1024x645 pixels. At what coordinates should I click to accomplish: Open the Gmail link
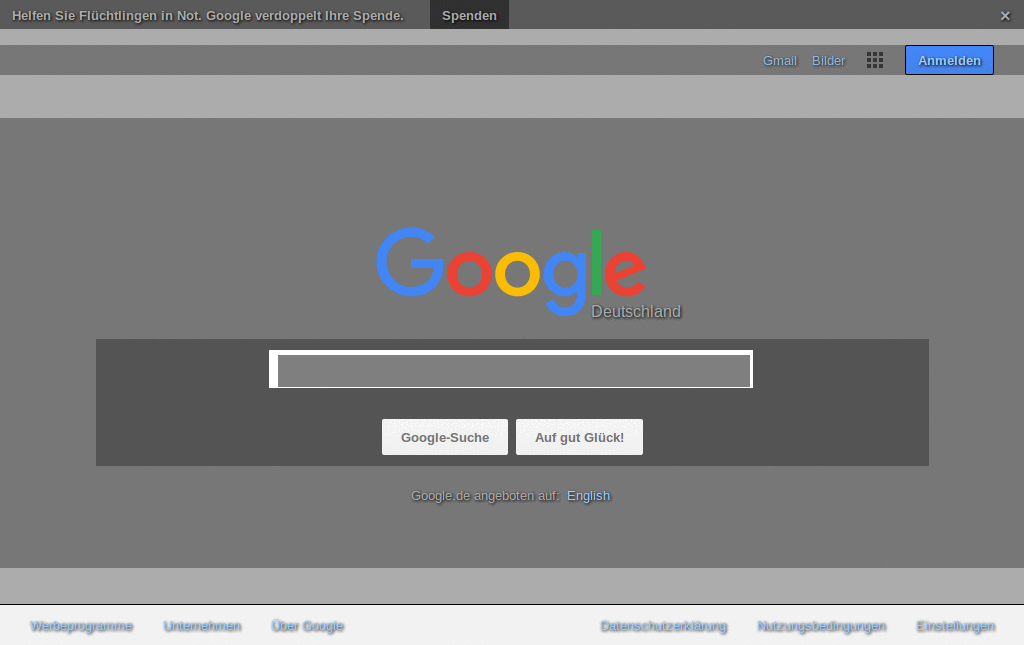780,61
